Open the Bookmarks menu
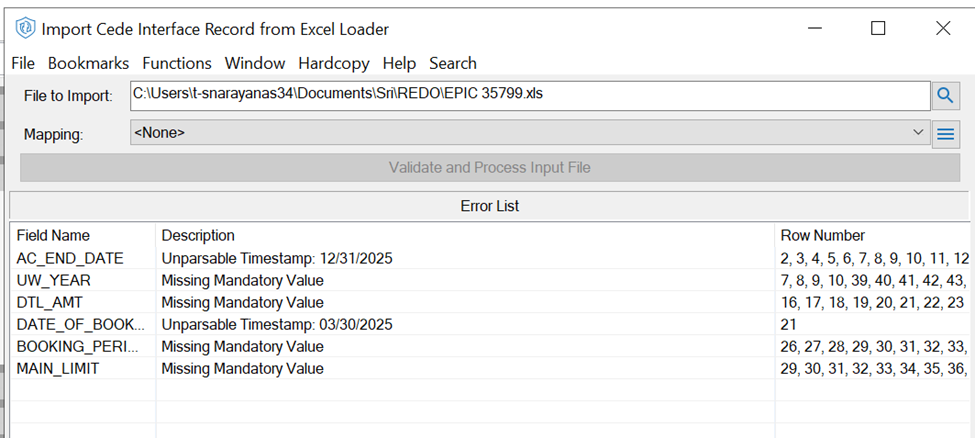Image resolution: width=975 pixels, height=438 pixels. coord(88,63)
